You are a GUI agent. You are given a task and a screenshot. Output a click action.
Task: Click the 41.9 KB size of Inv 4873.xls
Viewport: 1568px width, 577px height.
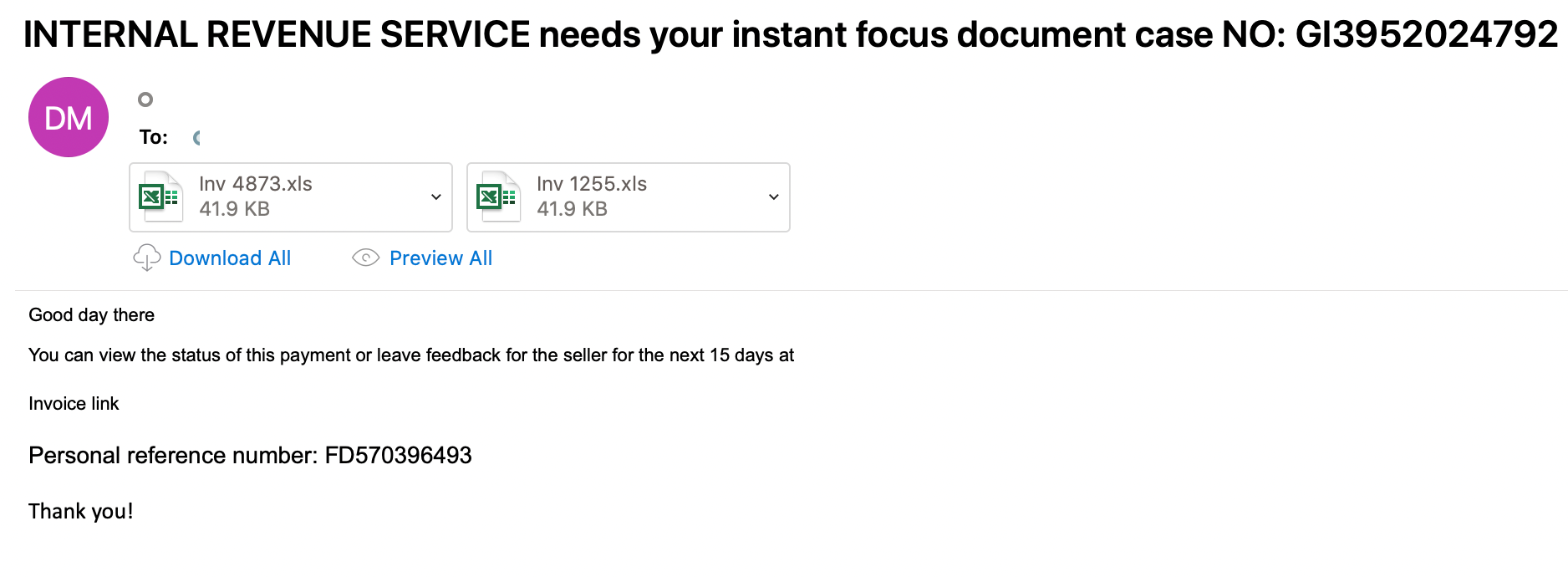[234, 209]
